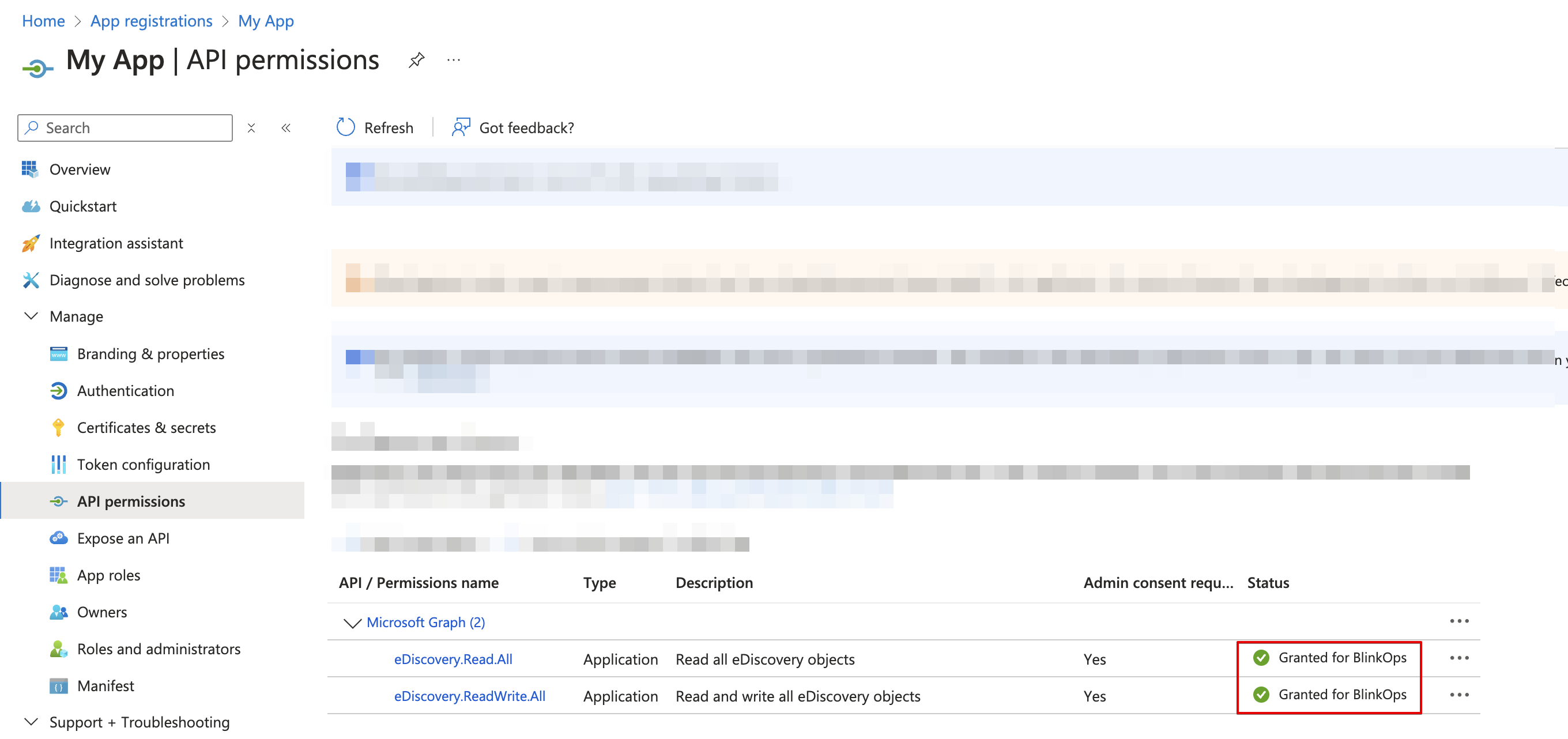Click the My App header icon
Viewport: 1568px width, 739px height.
point(37,68)
